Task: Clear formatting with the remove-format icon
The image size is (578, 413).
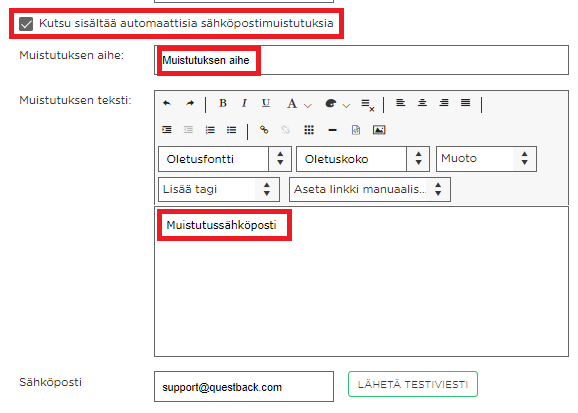Action: point(368,105)
